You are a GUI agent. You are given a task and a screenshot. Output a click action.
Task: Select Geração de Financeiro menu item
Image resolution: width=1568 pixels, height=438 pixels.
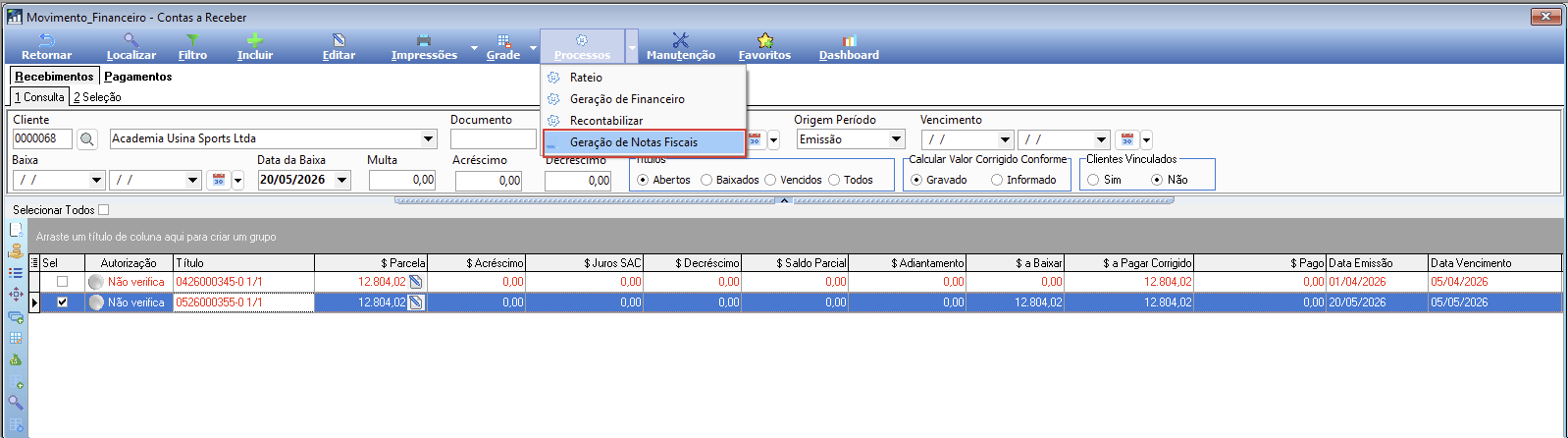point(644,99)
